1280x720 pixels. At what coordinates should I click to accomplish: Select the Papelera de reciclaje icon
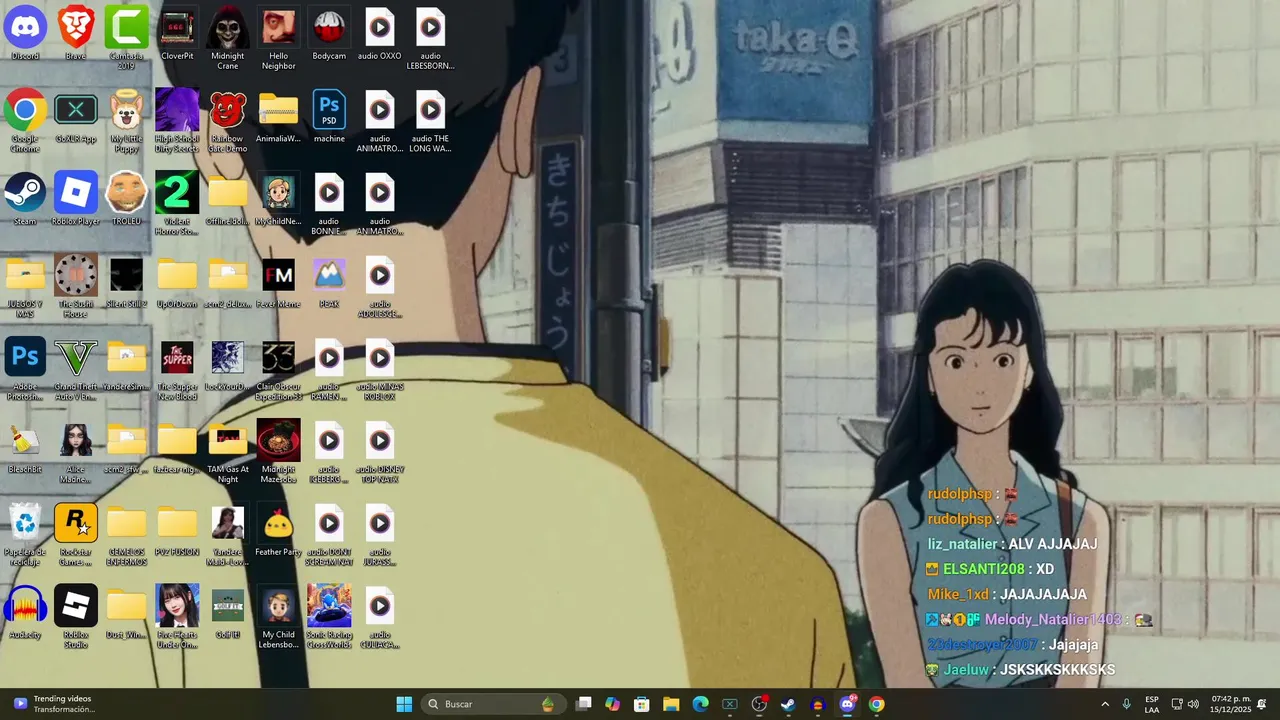tap(25, 535)
